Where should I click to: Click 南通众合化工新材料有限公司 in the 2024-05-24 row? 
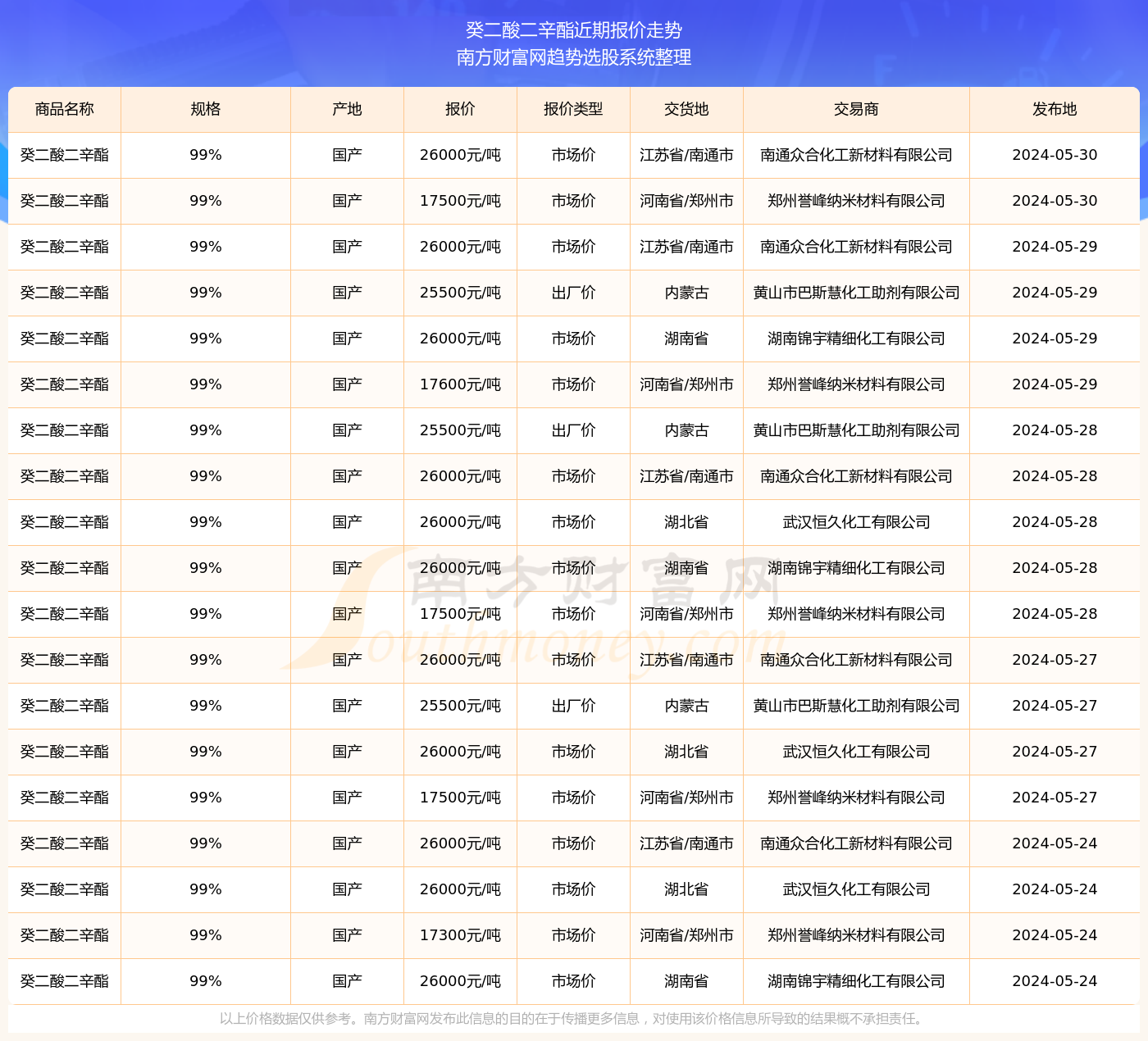point(856,843)
